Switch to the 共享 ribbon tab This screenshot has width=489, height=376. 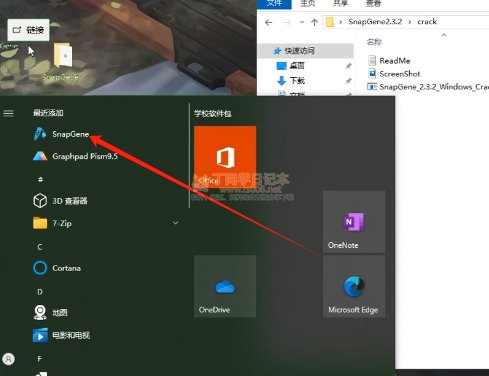340,4
